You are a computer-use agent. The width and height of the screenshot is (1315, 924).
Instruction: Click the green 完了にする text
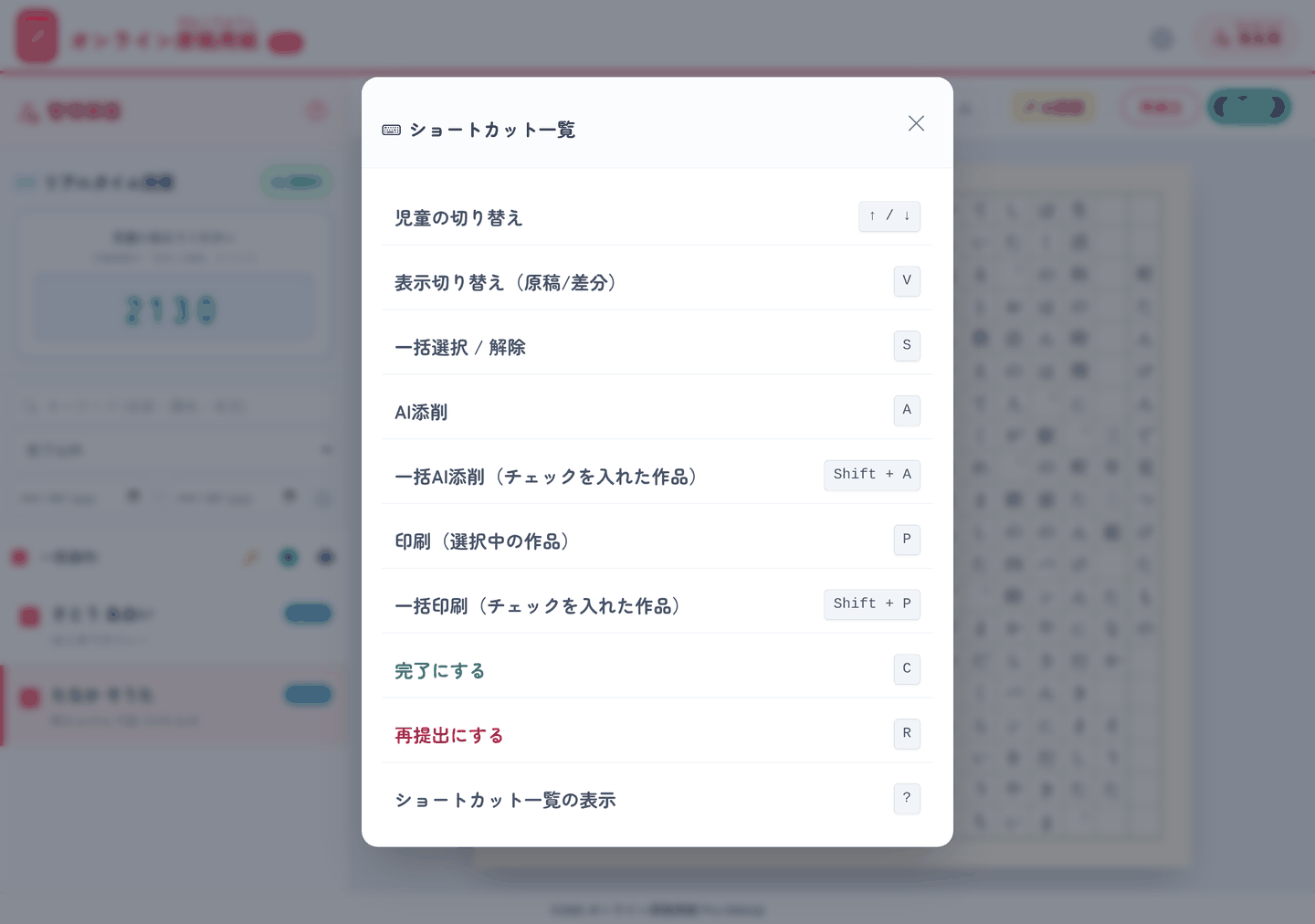click(439, 671)
